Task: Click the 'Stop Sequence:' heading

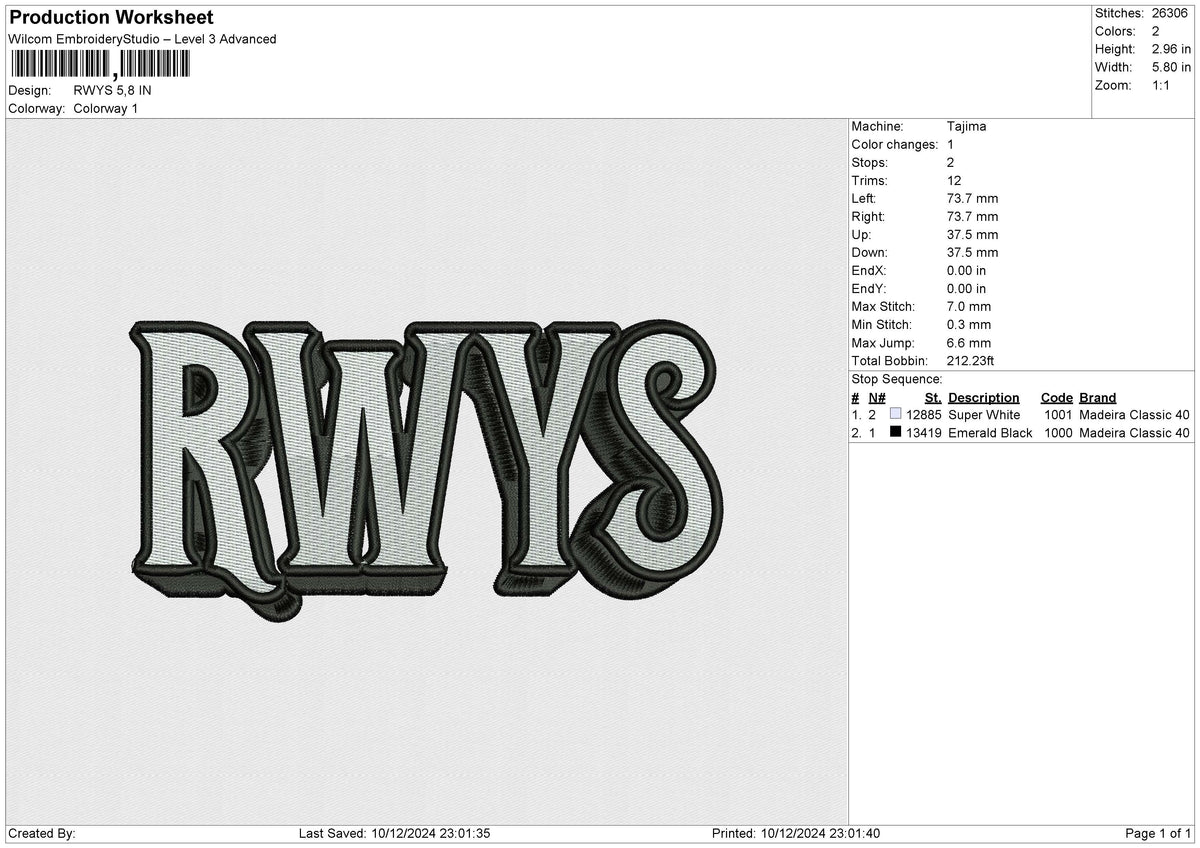Action: [x=897, y=379]
